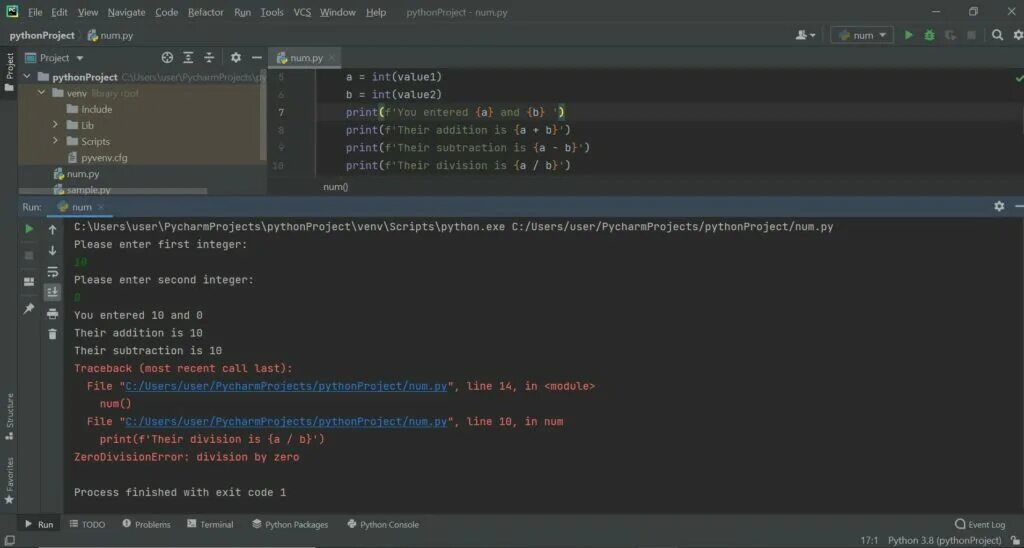The width and height of the screenshot is (1024, 548).
Task: Pin the Run tab with pin icon
Action: 29,308
